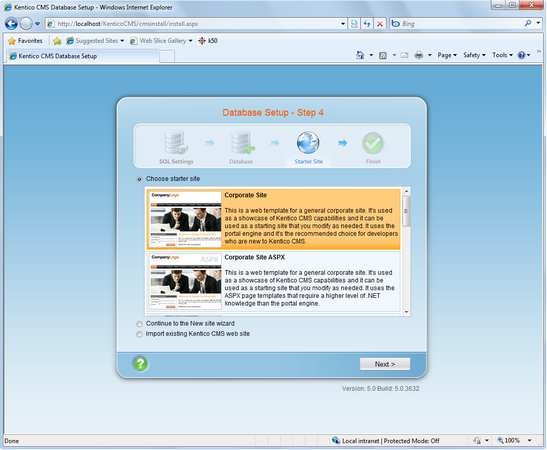The image size is (547, 450).
Task: Open the Page menu
Action: [x=447, y=55]
